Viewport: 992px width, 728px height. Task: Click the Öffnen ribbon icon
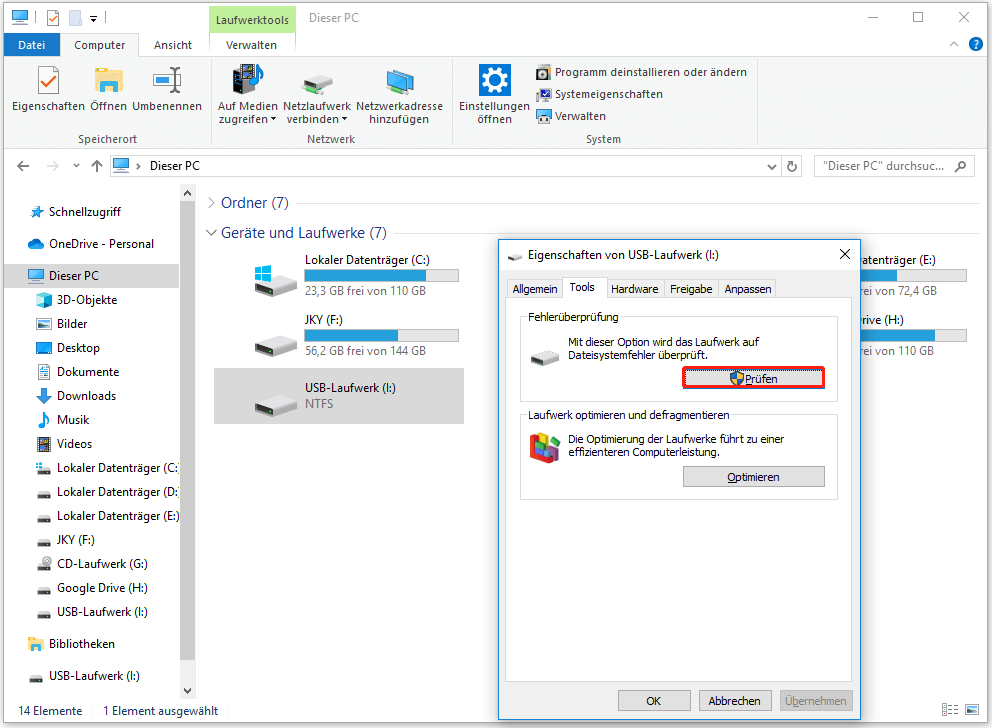[108, 90]
